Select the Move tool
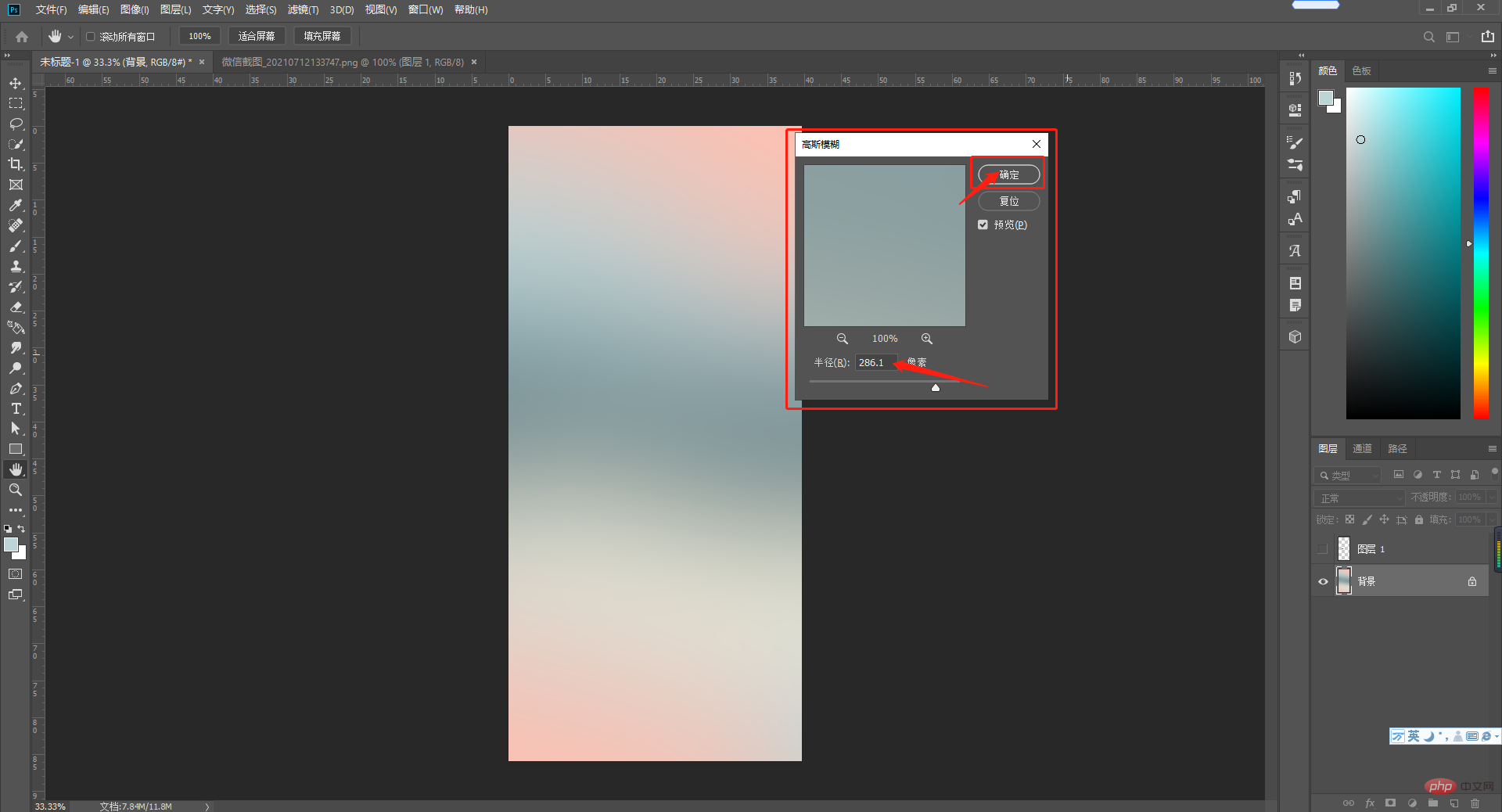Image resolution: width=1502 pixels, height=812 pixels. [x=16, y=83]
